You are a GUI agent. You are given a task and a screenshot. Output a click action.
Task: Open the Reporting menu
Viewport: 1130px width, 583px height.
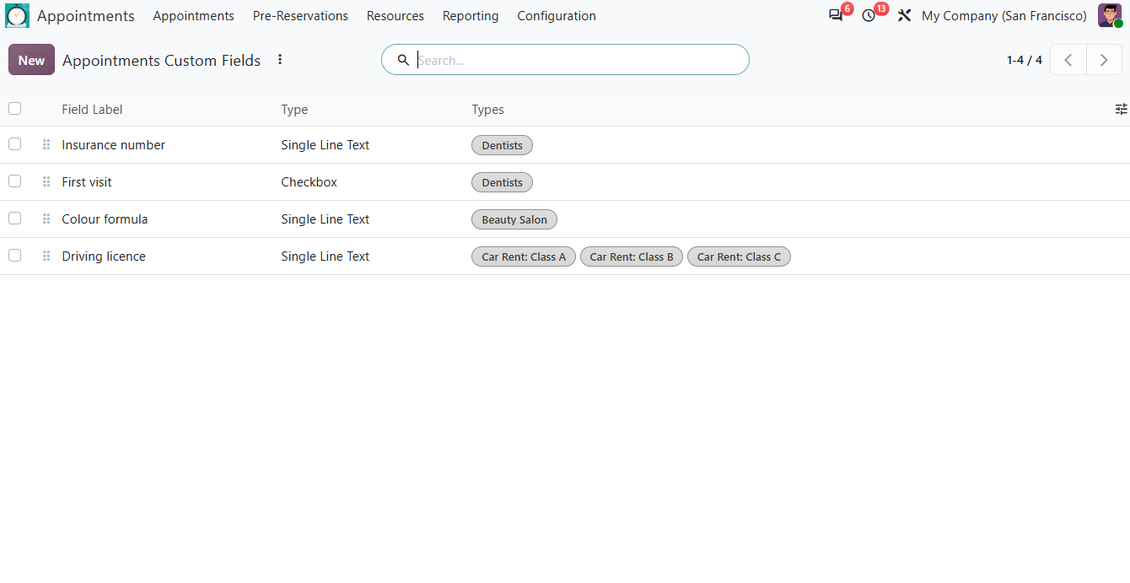click(471, 16)
